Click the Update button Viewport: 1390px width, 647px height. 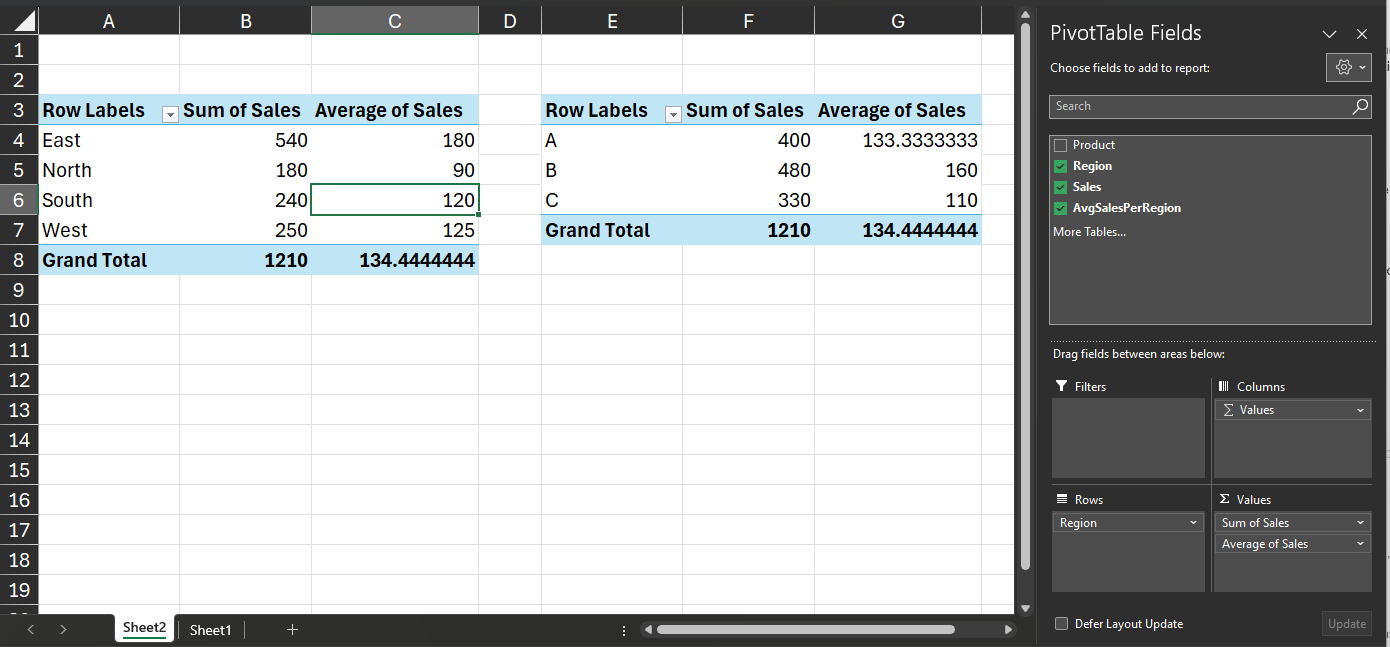[x=1347, y=624]
